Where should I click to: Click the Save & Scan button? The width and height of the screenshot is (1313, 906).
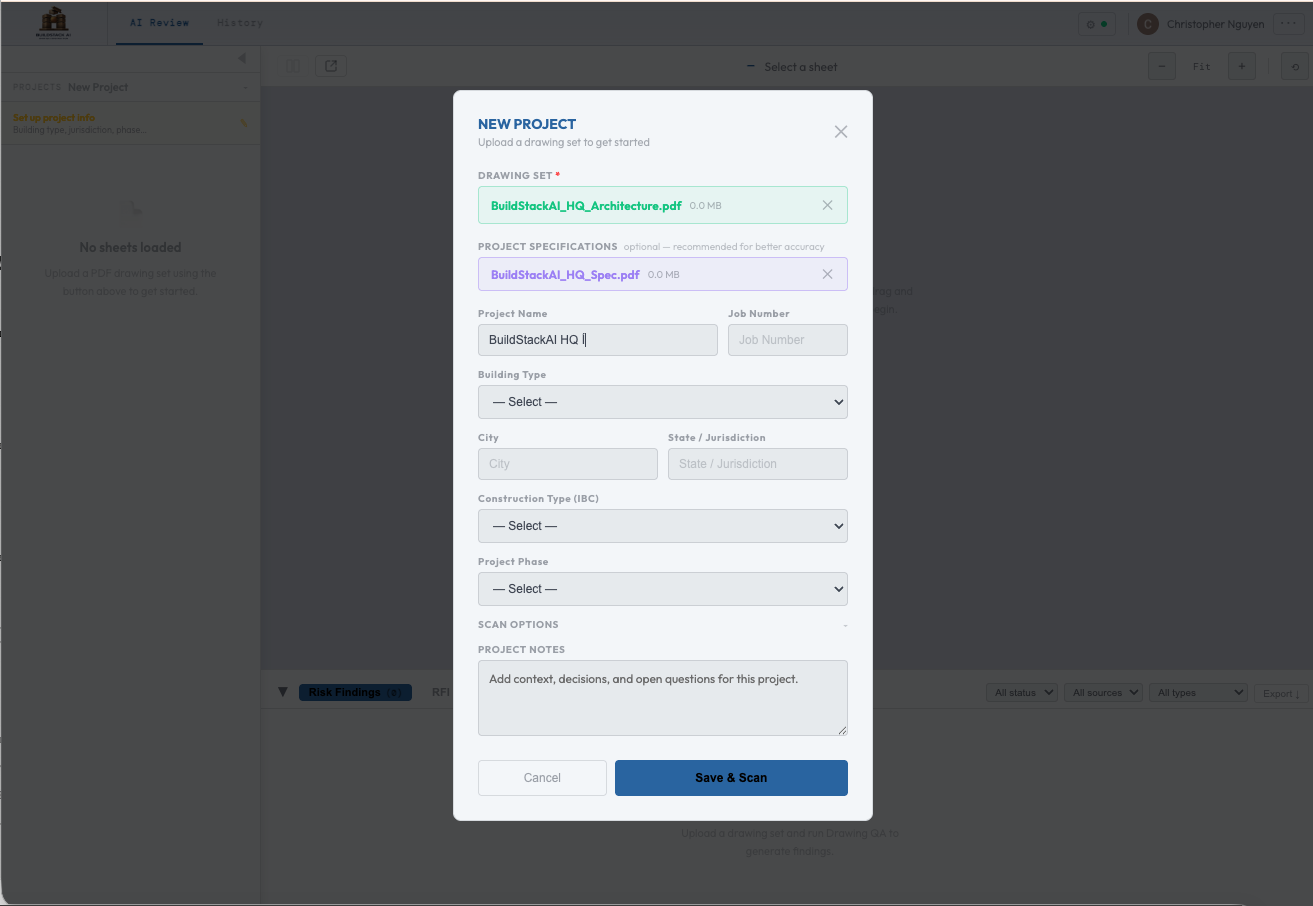[731, 778]
